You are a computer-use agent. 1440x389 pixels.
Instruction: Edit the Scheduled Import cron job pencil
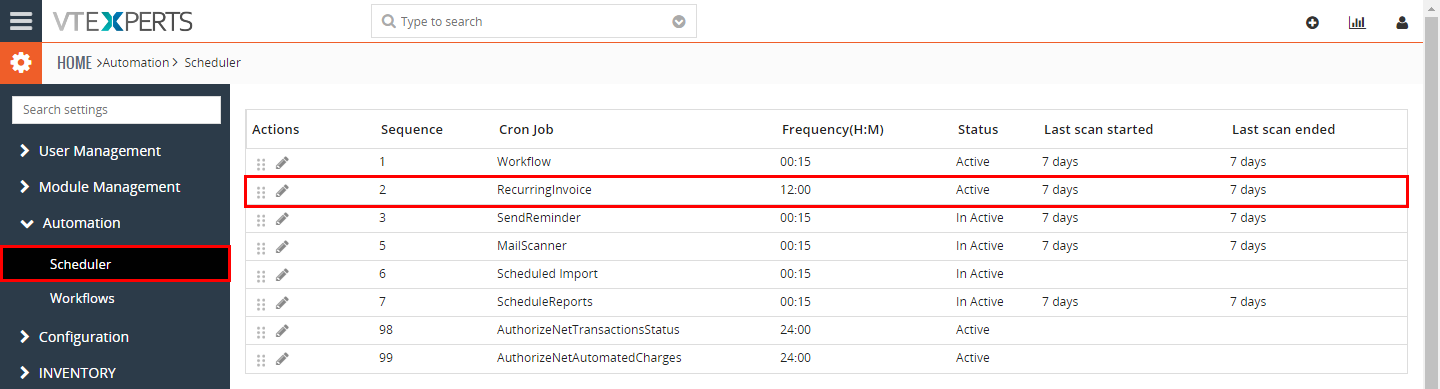282,275
